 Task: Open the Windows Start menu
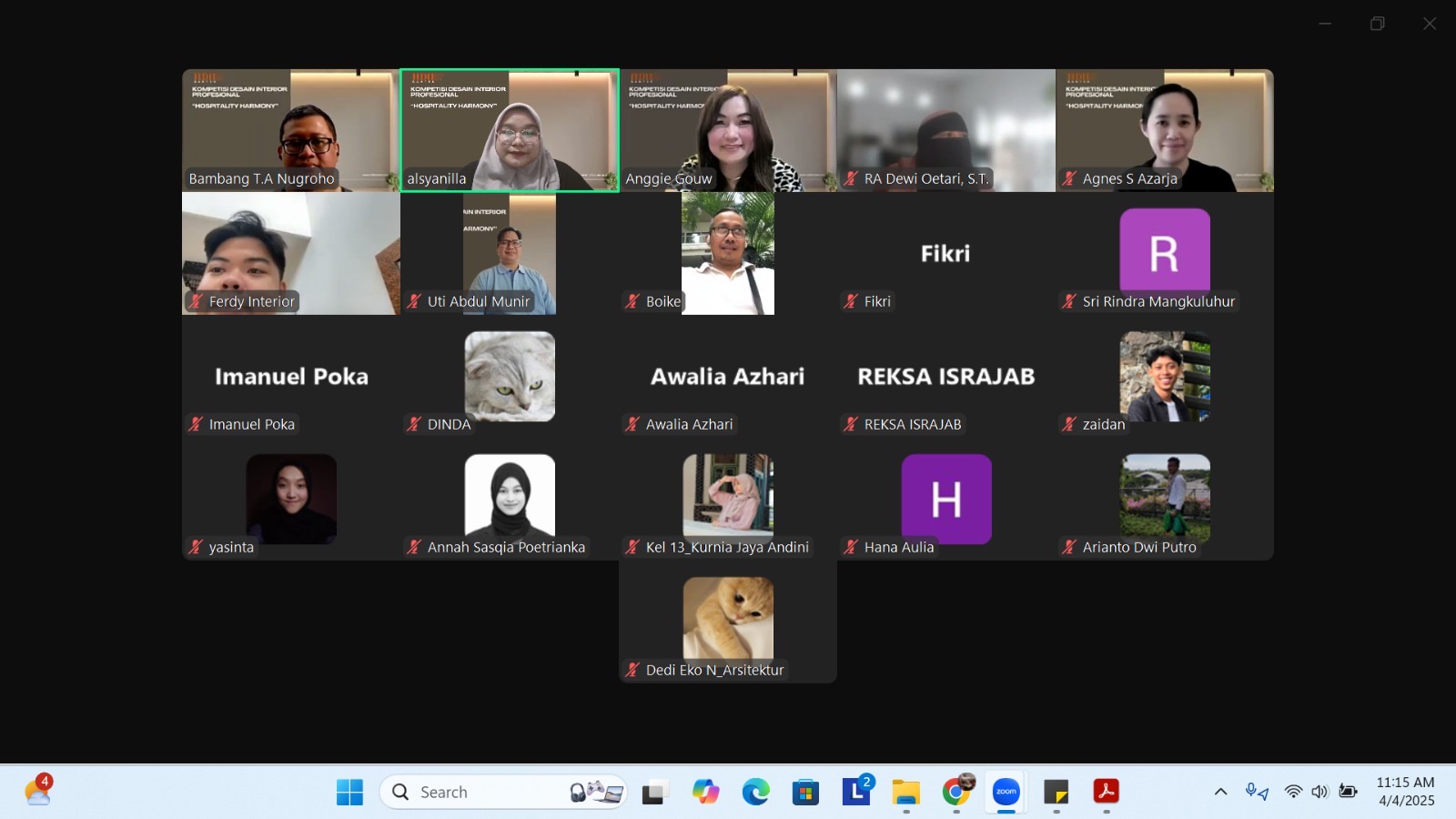pos(349,792)
